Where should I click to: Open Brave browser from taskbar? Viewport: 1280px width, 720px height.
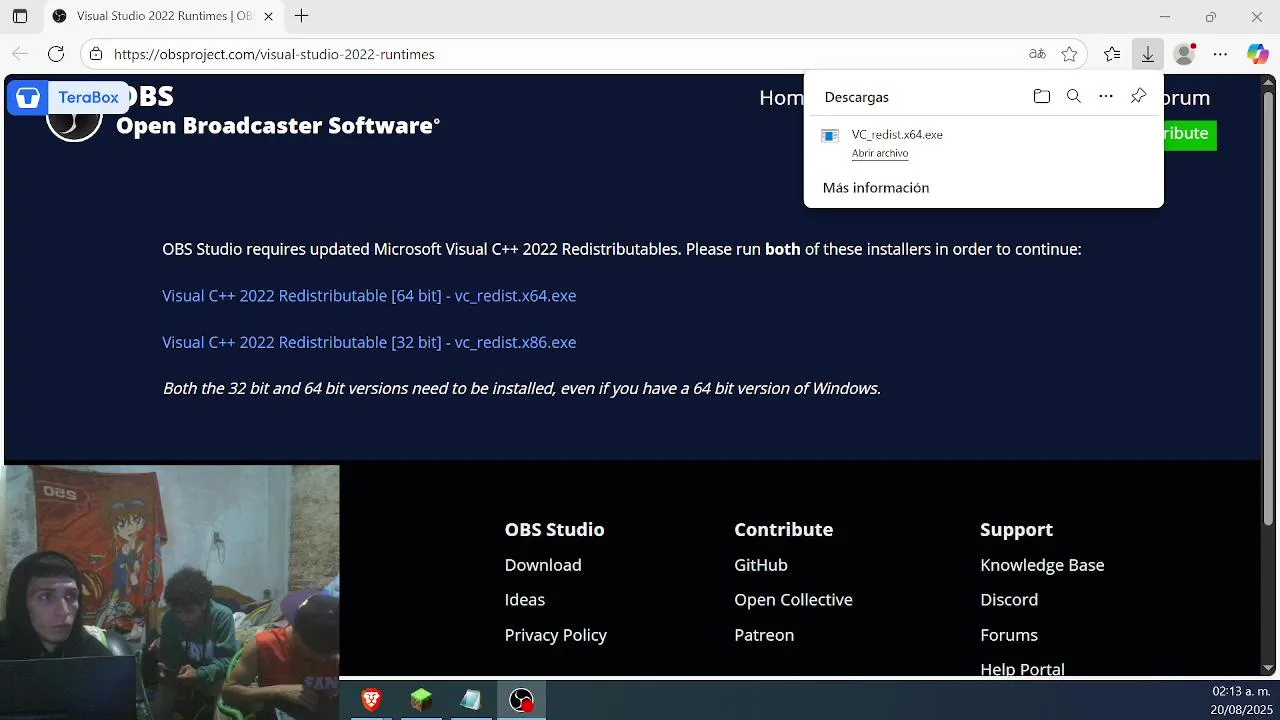coord(371,700)
